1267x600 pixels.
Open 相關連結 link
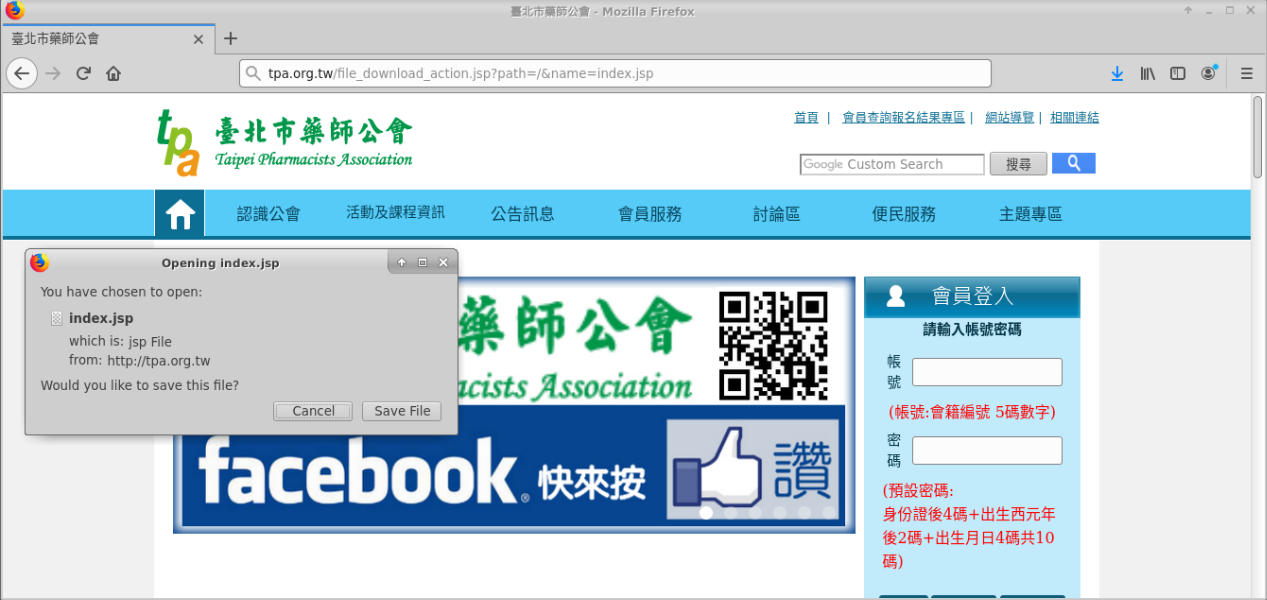pyautogui.click(x=1074, y=118)
